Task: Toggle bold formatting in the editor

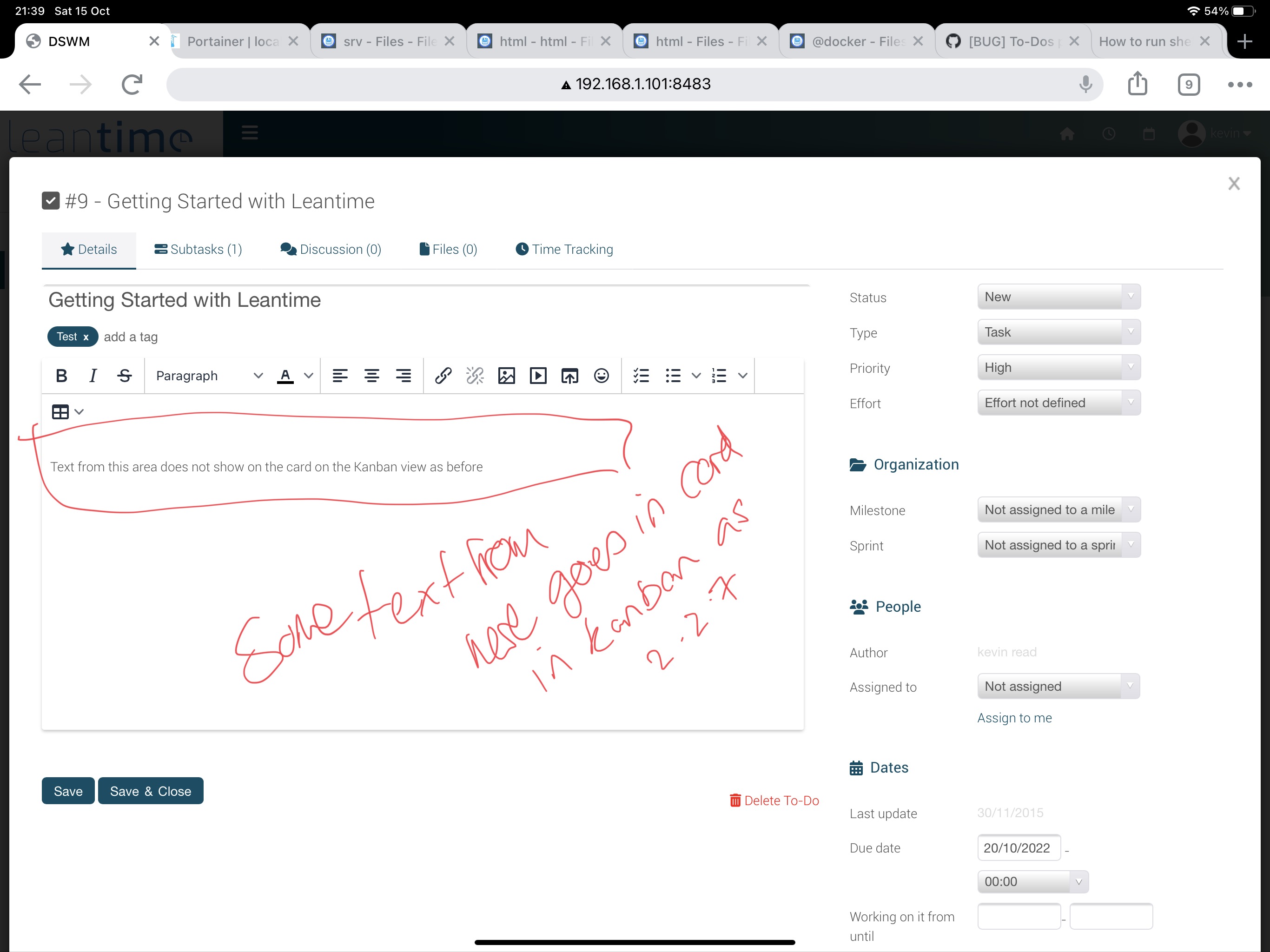Action: coord(61,376)
